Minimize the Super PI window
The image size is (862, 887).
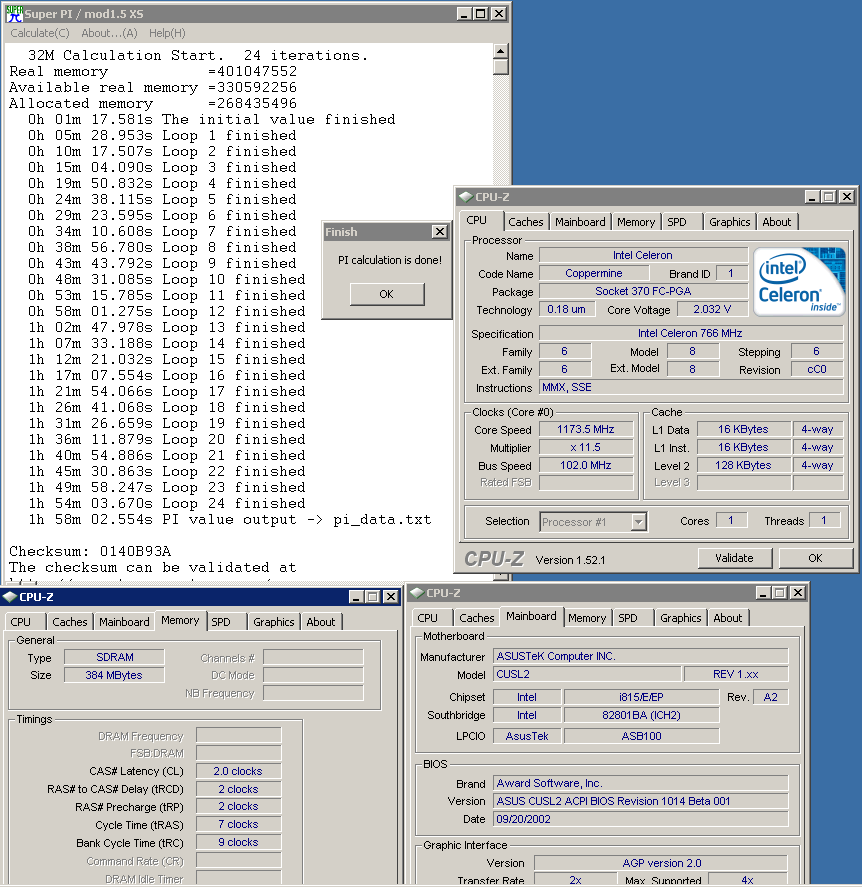click(x=464, y=14)
